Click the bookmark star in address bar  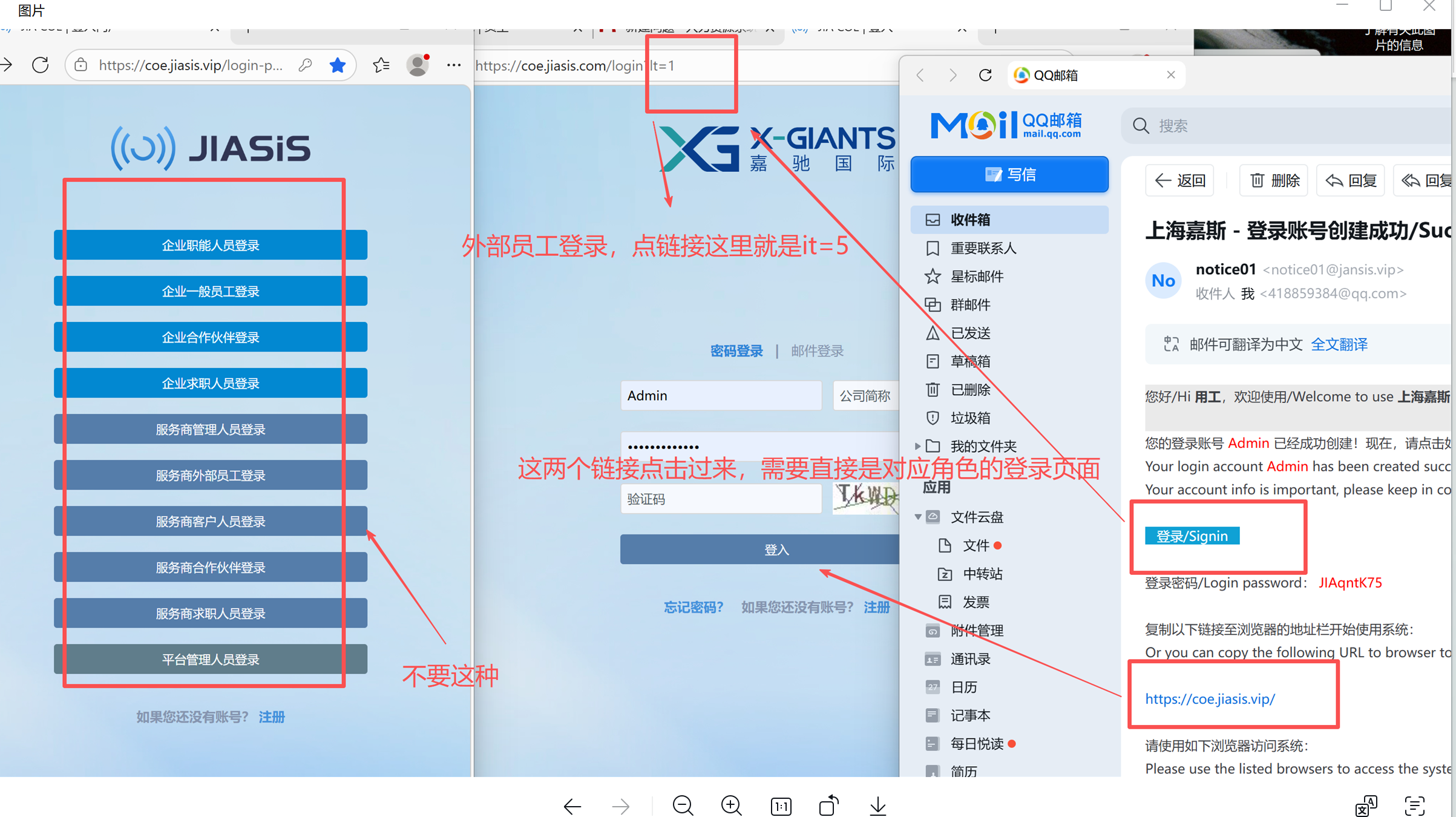[338, 65]
